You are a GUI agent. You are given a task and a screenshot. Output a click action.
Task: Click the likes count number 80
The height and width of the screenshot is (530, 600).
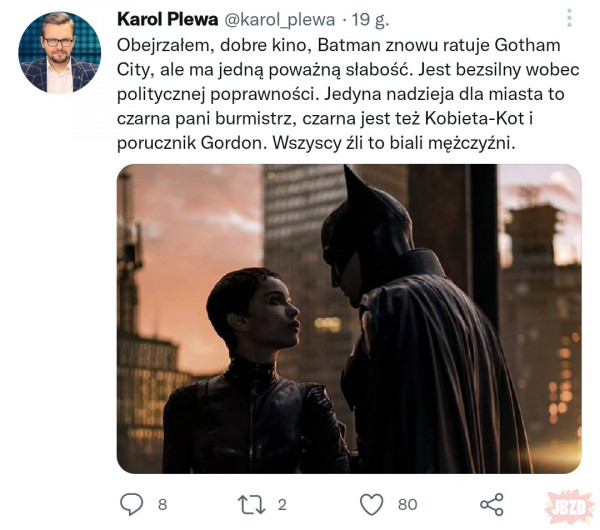point(407,504)
